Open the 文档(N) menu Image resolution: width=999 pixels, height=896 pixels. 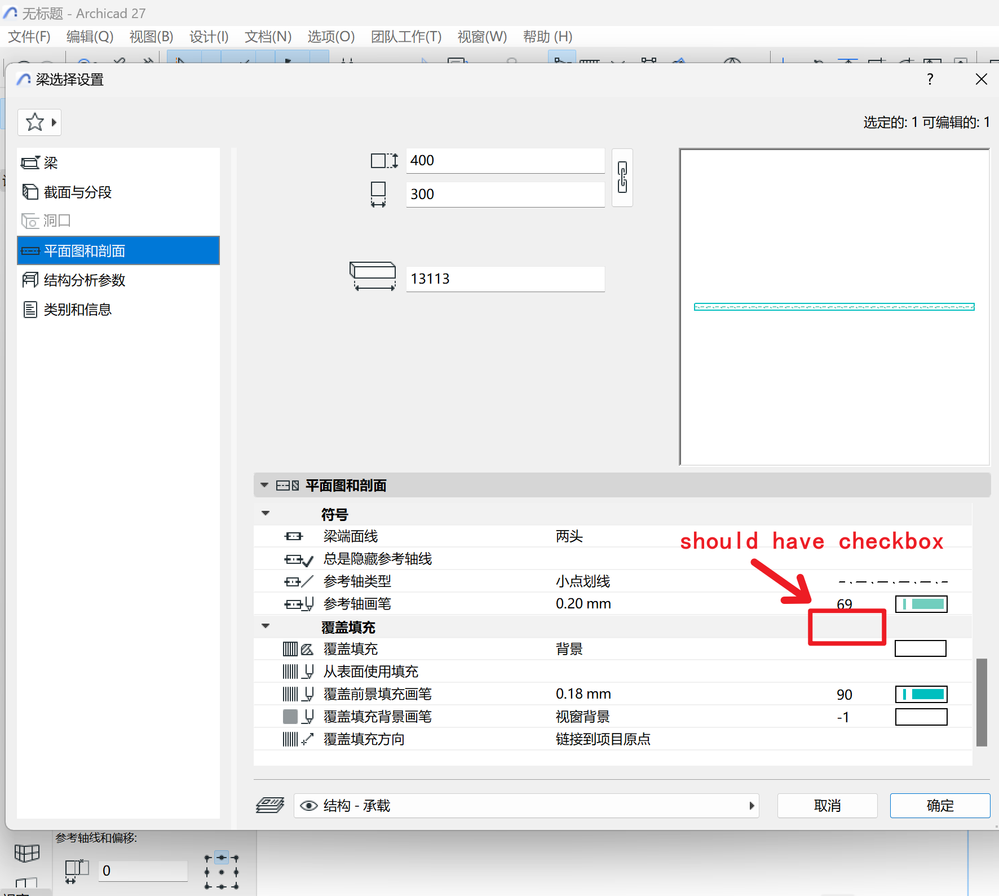tap(268, 36)
